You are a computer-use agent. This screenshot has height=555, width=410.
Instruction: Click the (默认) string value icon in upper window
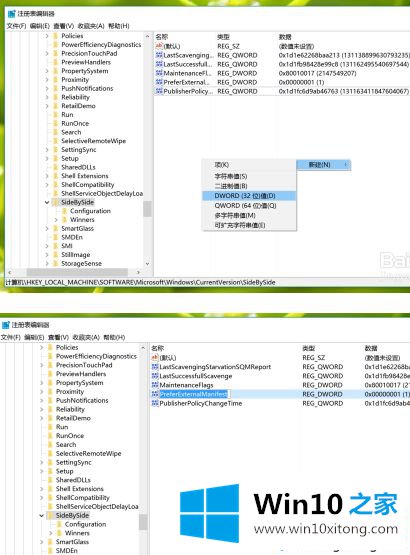point(159,46)
